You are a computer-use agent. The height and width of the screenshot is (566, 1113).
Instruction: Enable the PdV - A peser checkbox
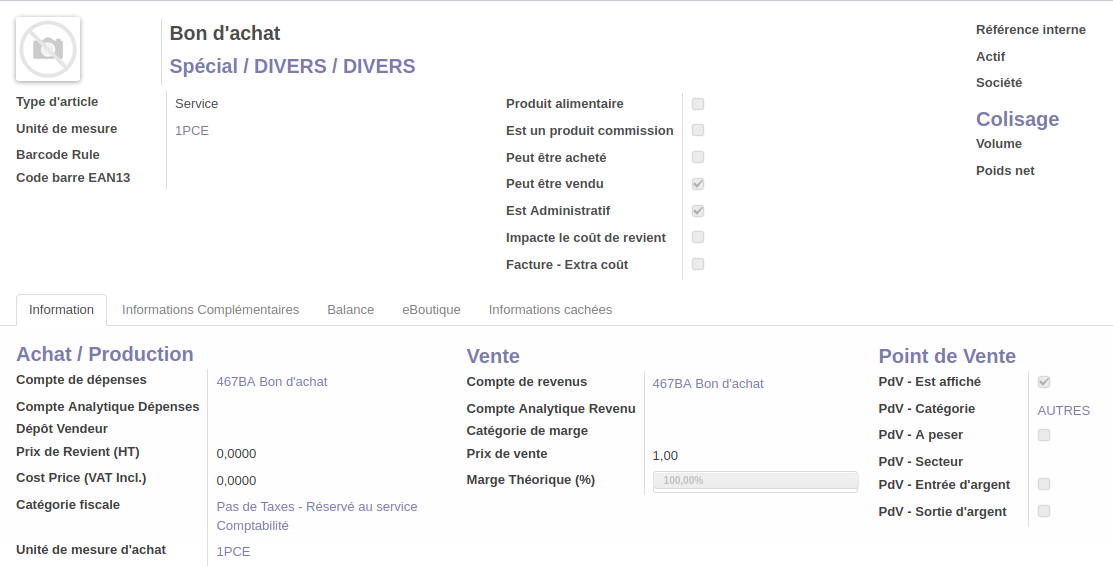[1044, 435]
